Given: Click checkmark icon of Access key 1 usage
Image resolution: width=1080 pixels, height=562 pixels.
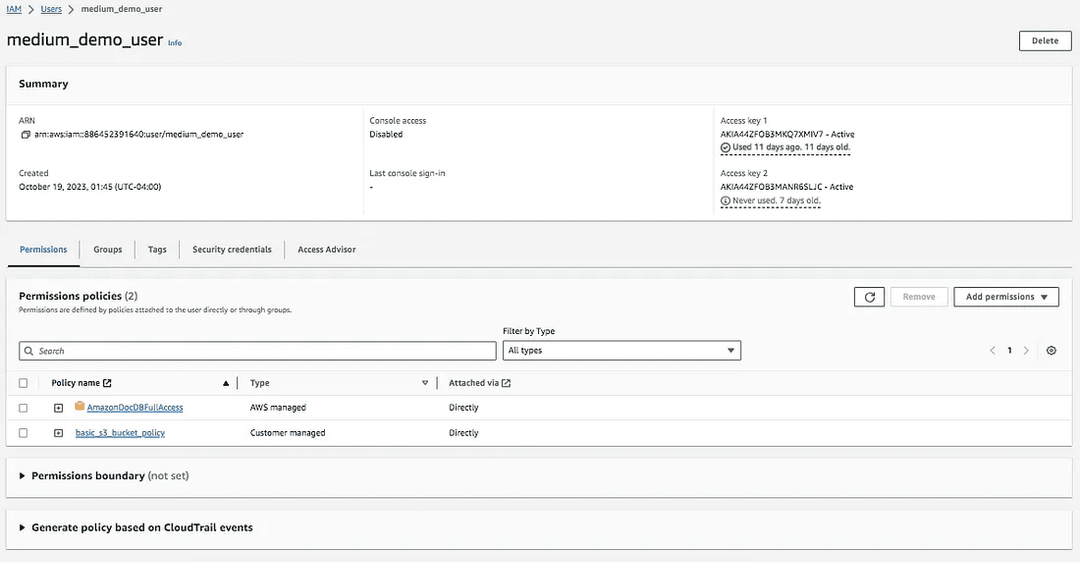Looking at the screenshot, I should coord(725,147).
